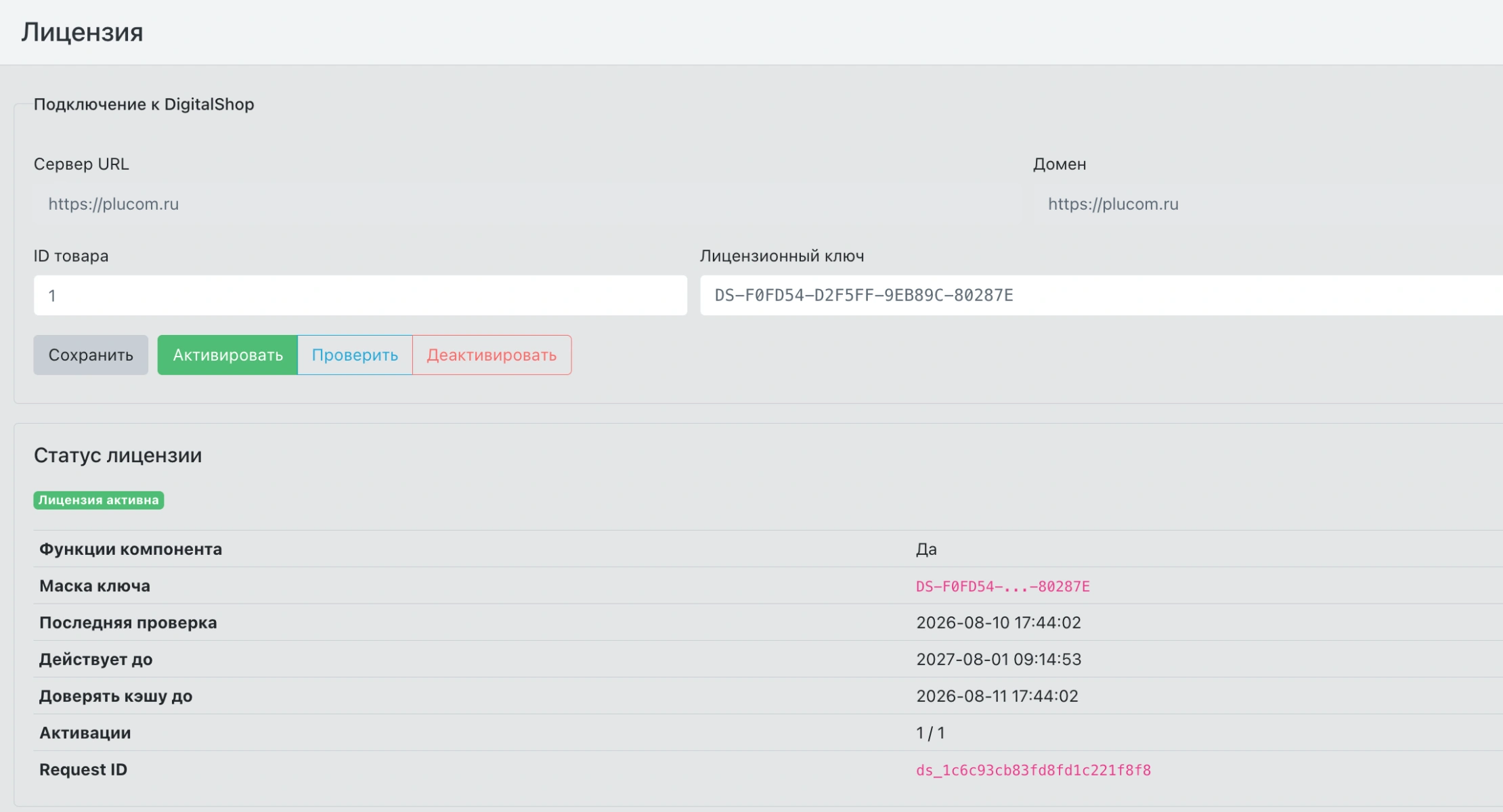The width and height of the screenshot is (1503, 812).
Task: Click the Активации value 1 / 1
Action: [930, 733]
